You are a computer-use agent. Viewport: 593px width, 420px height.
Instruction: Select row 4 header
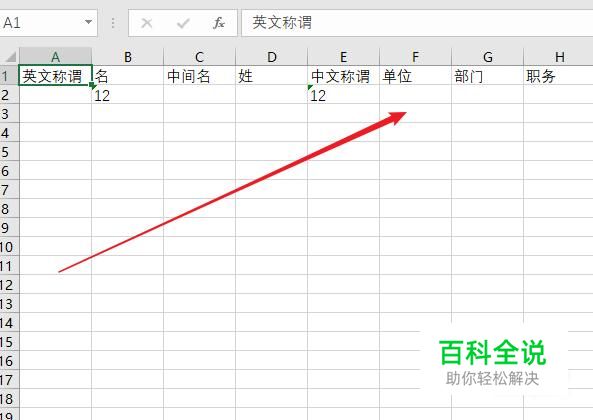pos(9,132)
